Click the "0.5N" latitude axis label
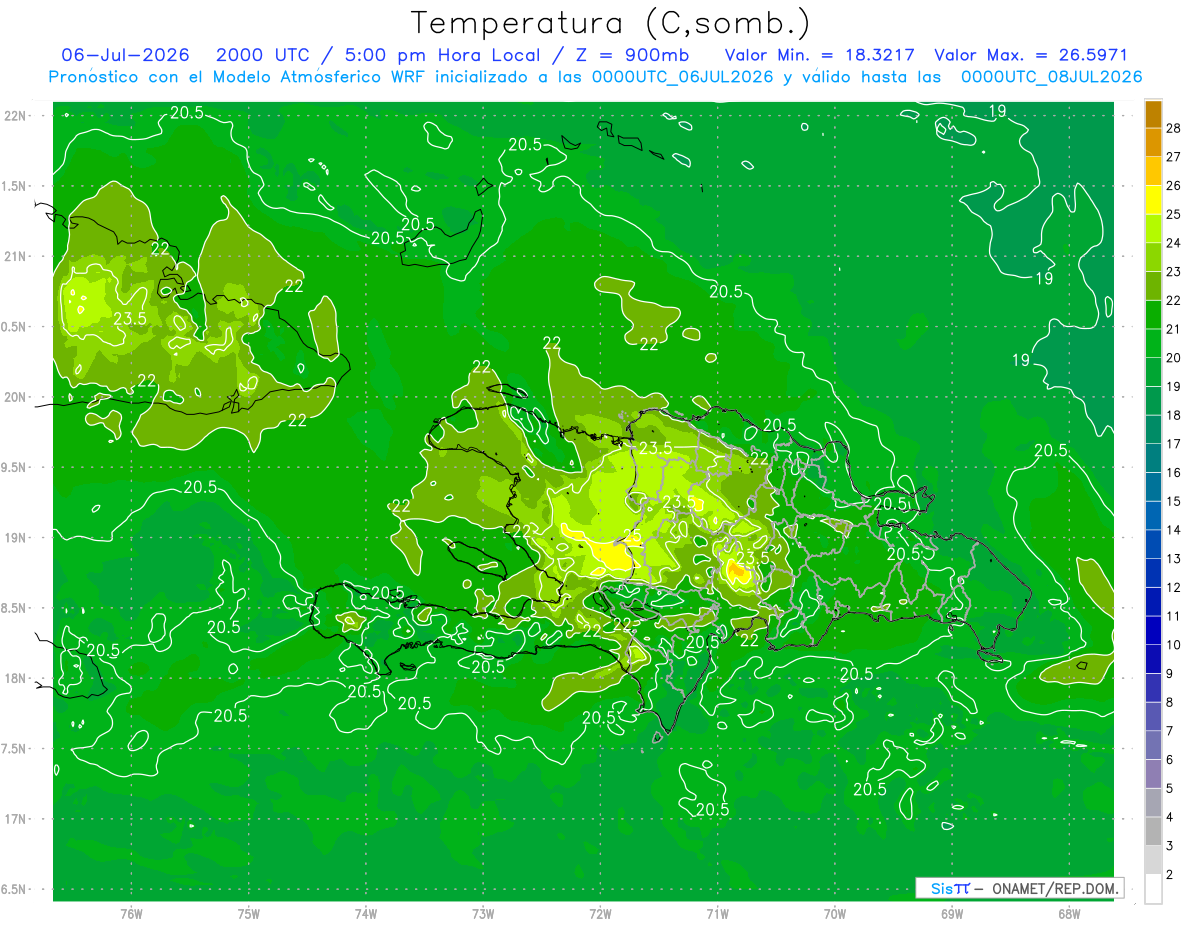This screenshot has width=1200, height=927. coord(15,327)
